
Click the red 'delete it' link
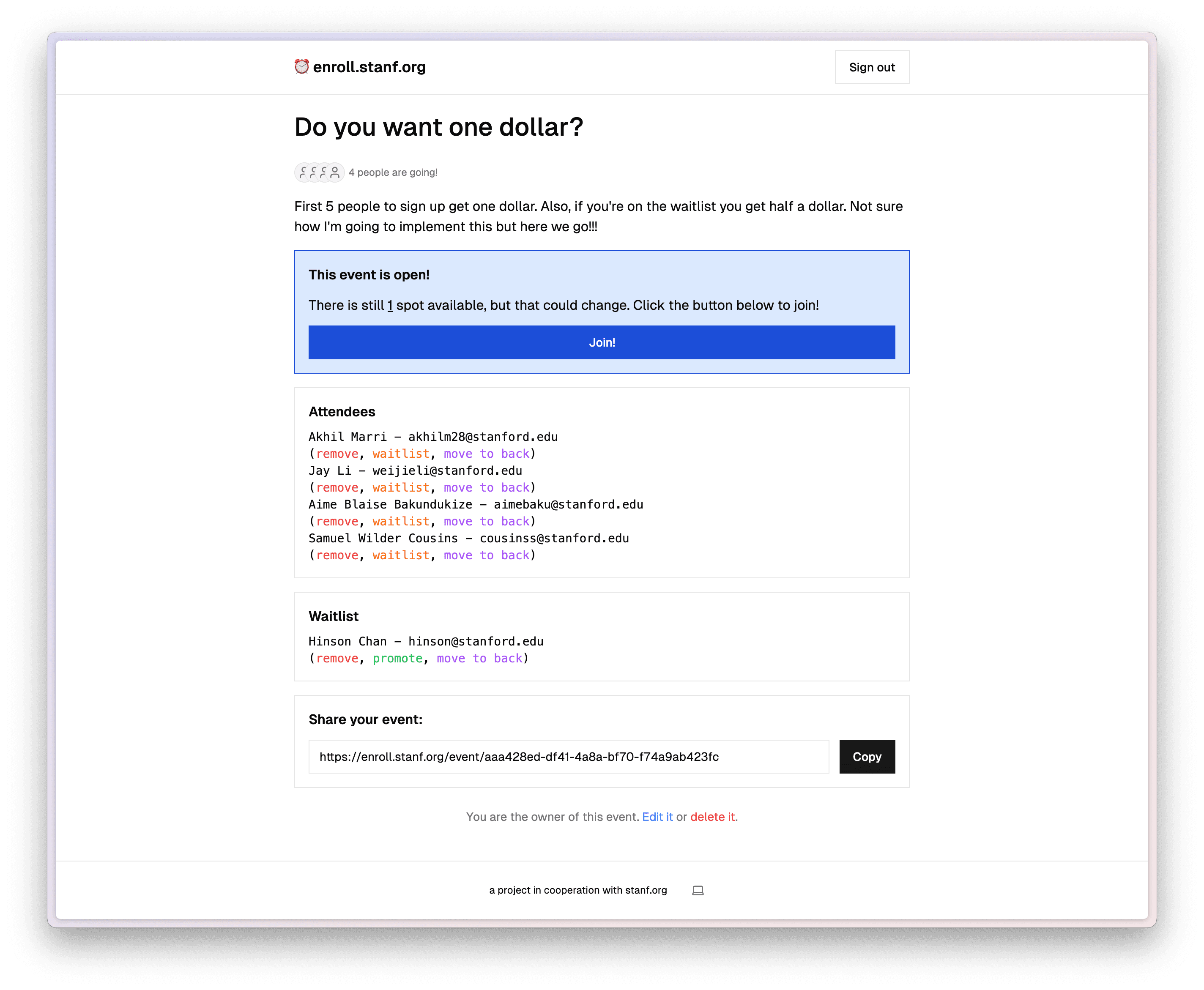tap(712, 817)
